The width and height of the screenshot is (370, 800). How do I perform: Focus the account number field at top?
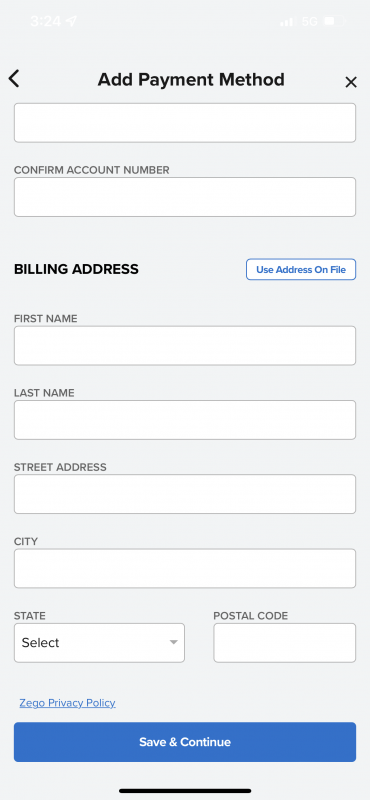(x=185, y=123)
